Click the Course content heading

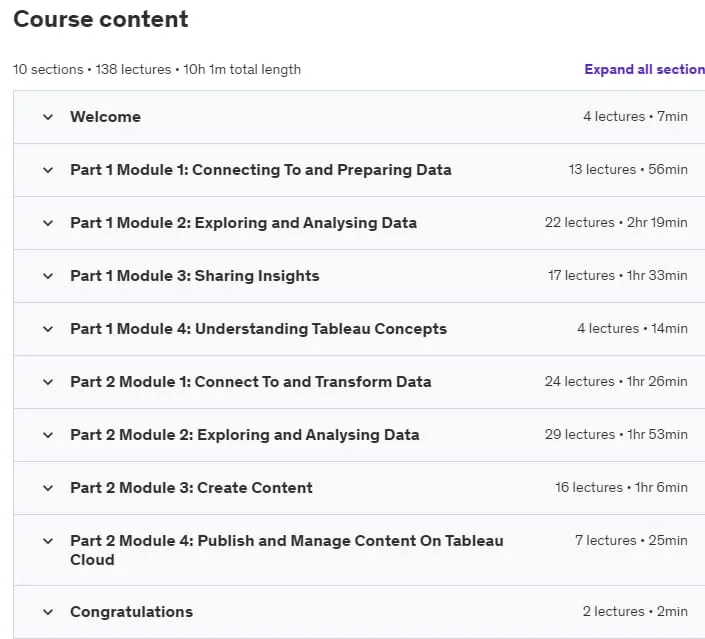point(101,19)
